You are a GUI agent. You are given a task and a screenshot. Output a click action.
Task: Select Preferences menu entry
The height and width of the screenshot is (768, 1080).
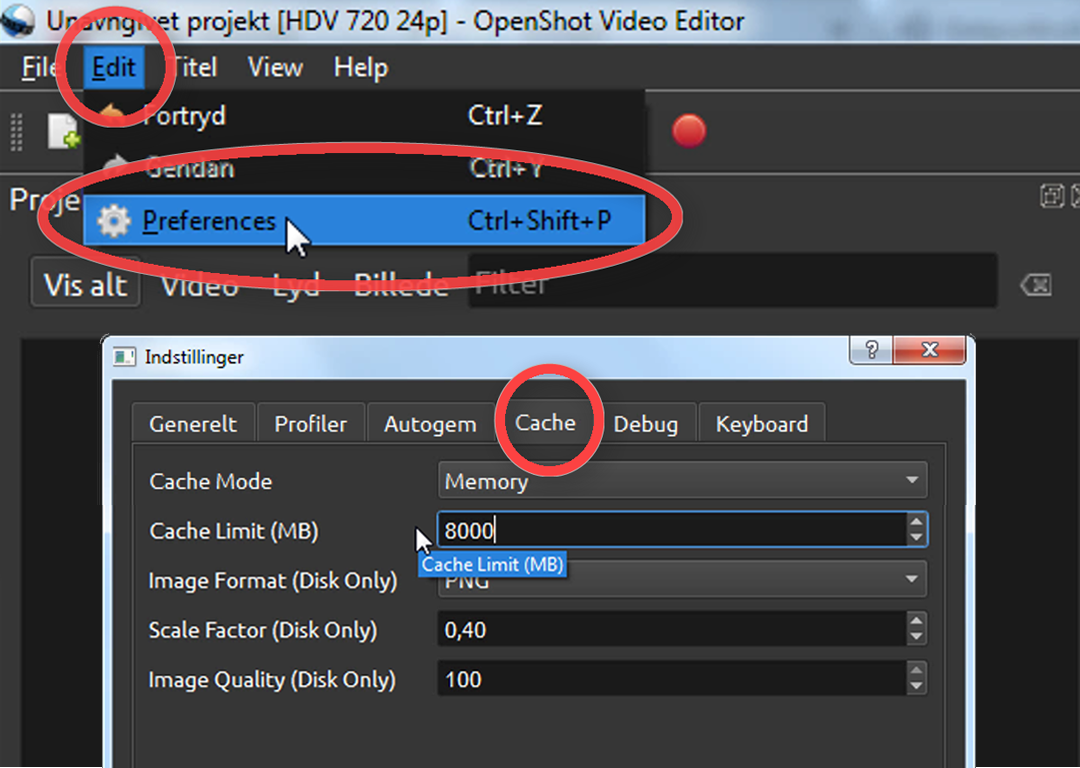pos(364,220)
